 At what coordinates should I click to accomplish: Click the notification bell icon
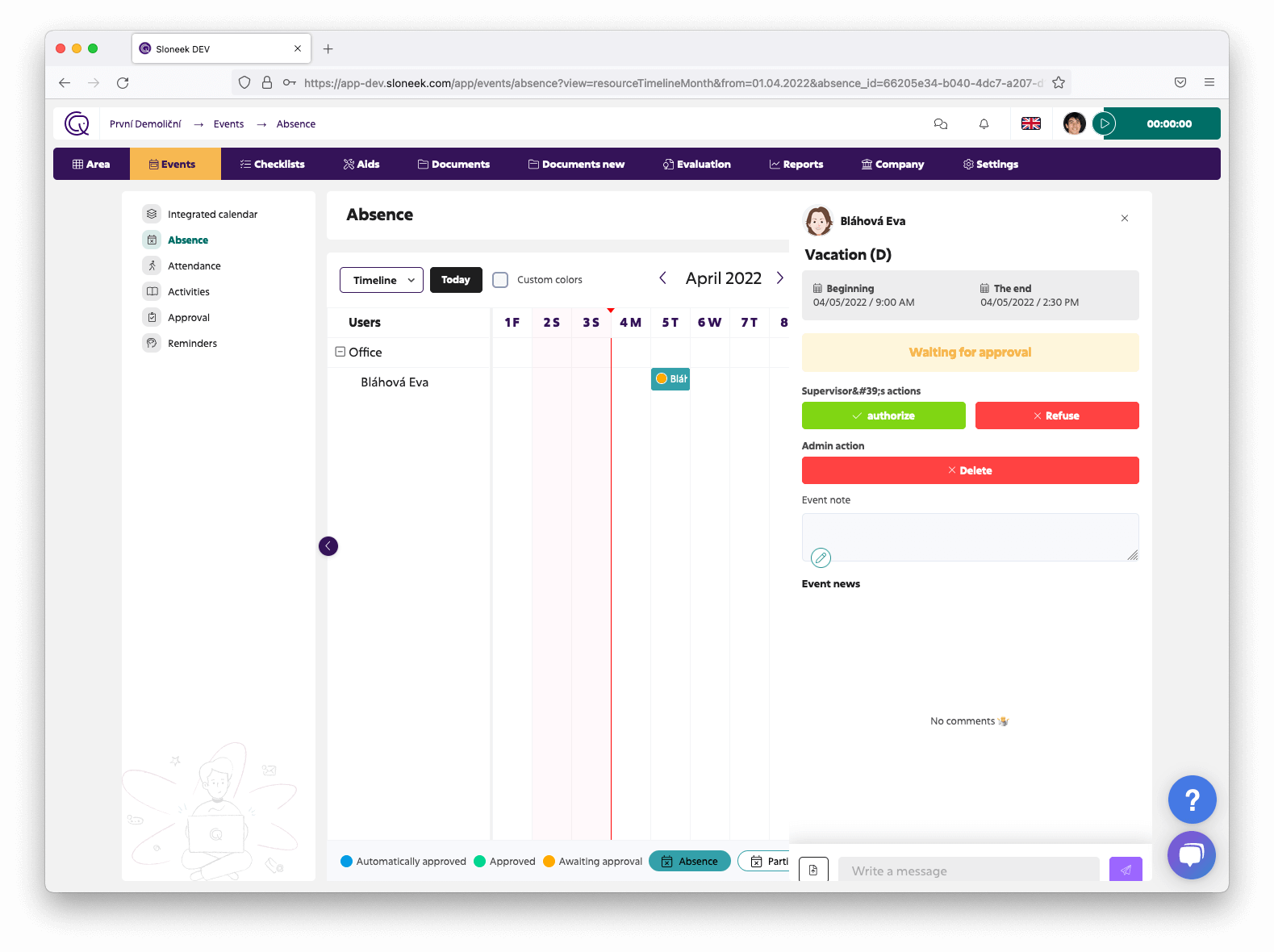click(984, 124)
